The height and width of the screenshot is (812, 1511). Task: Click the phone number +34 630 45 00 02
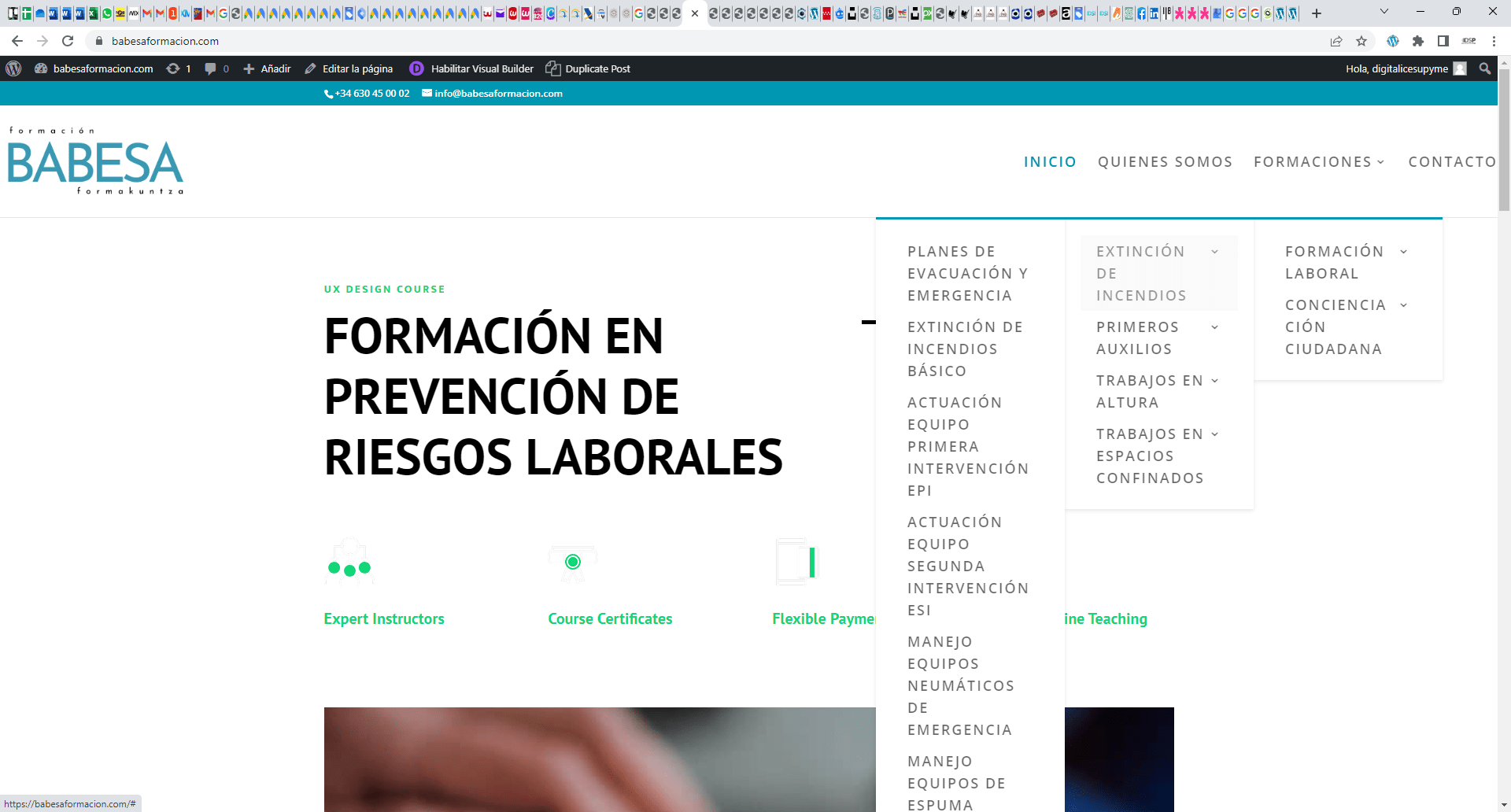[x=367, y=93]
